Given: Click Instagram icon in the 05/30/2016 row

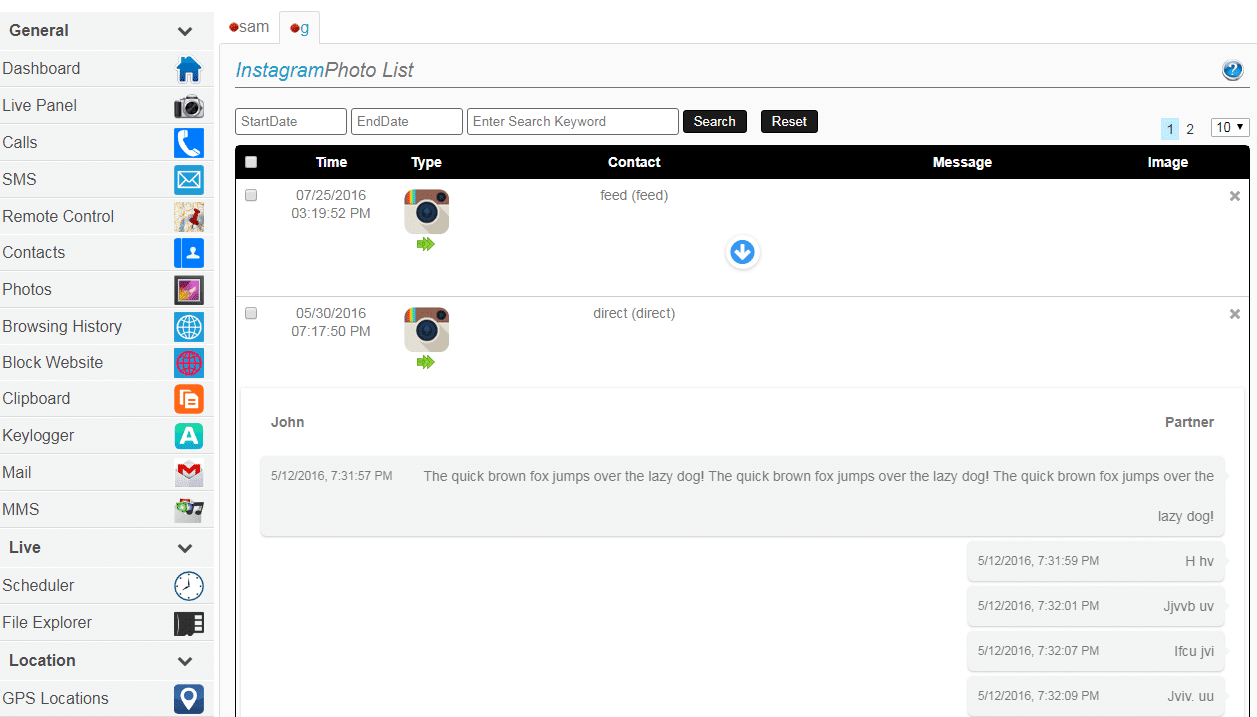Looking at the screenshot, I should pyautogui.click(x=426, y=329).
